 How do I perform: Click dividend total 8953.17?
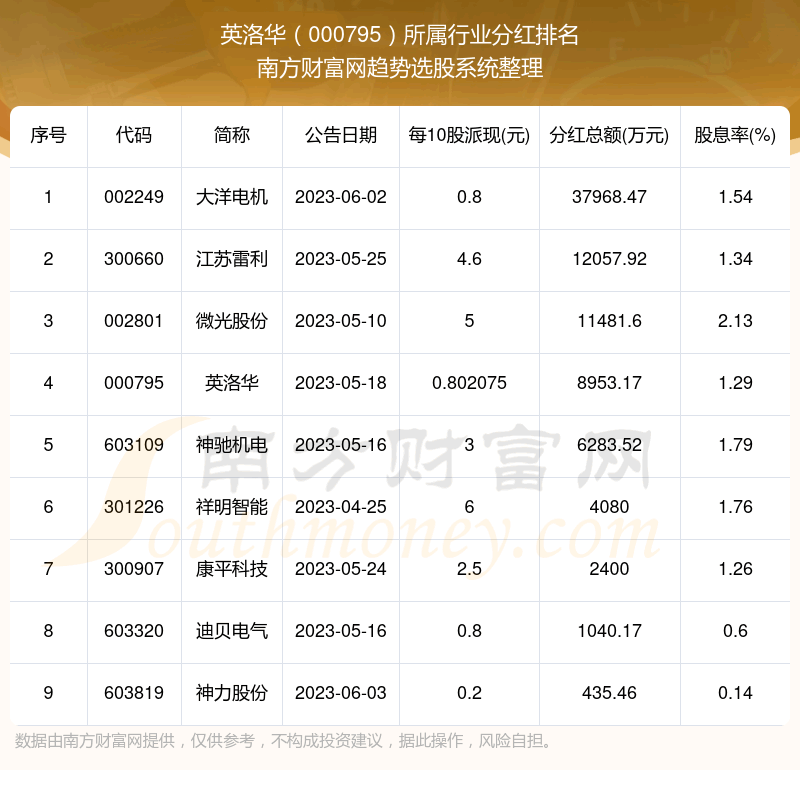pyautogui.click(x=609, y=383)
